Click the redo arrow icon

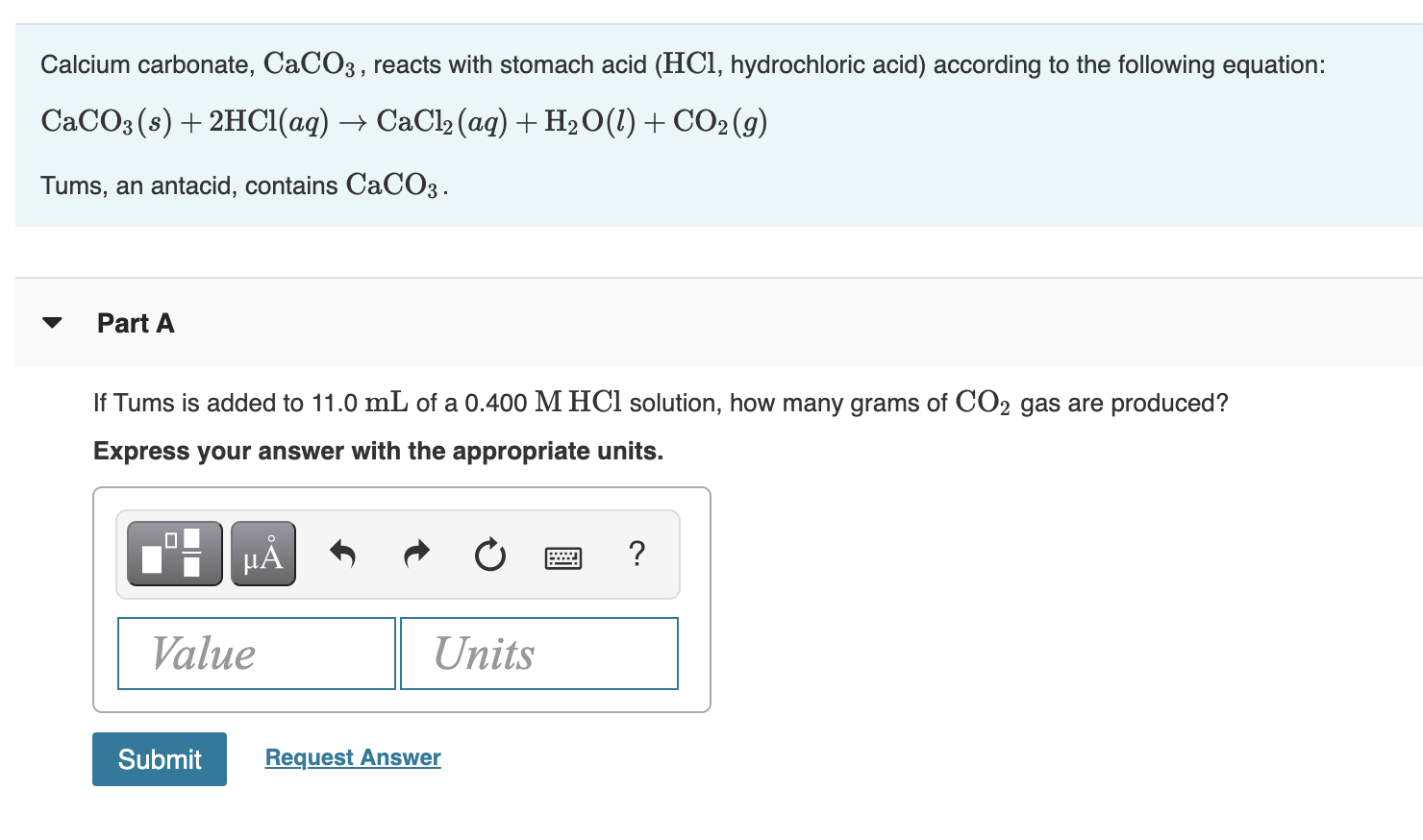416,554
